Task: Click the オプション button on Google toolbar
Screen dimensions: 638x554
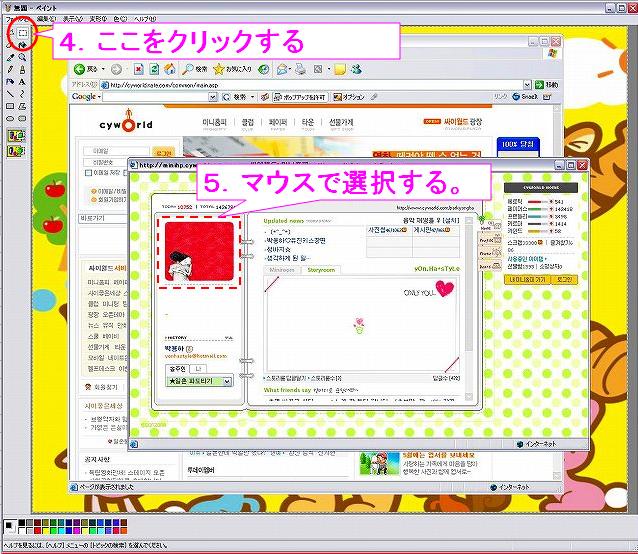Action: pos(349,97)
